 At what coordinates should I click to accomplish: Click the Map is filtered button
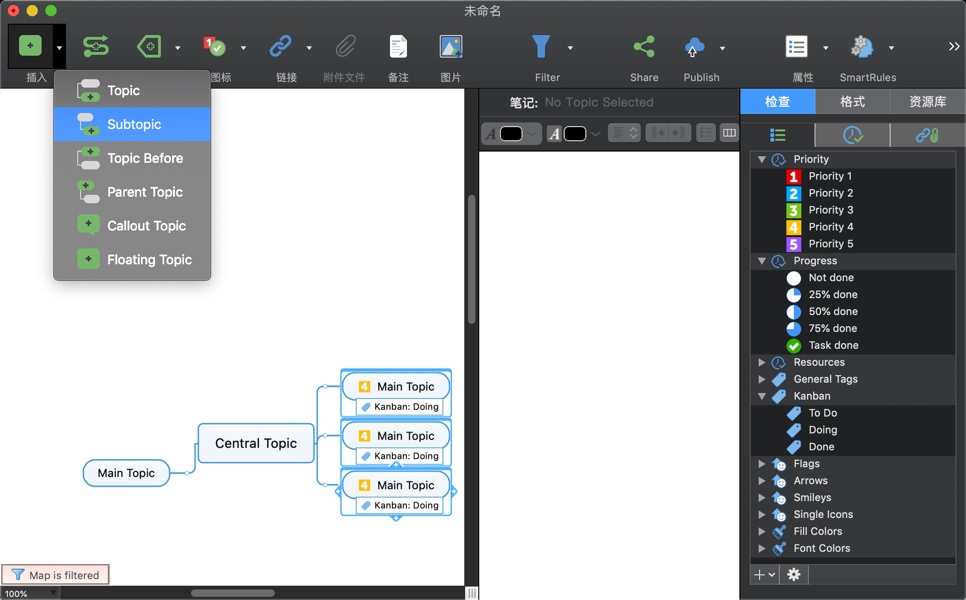55,574
